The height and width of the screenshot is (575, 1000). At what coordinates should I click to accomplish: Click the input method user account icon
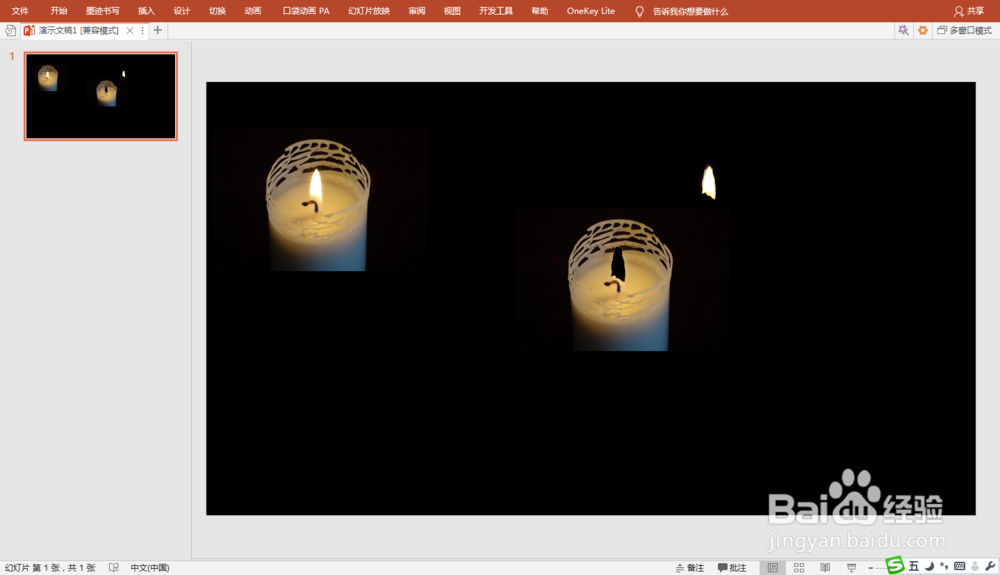click(974, 566)
